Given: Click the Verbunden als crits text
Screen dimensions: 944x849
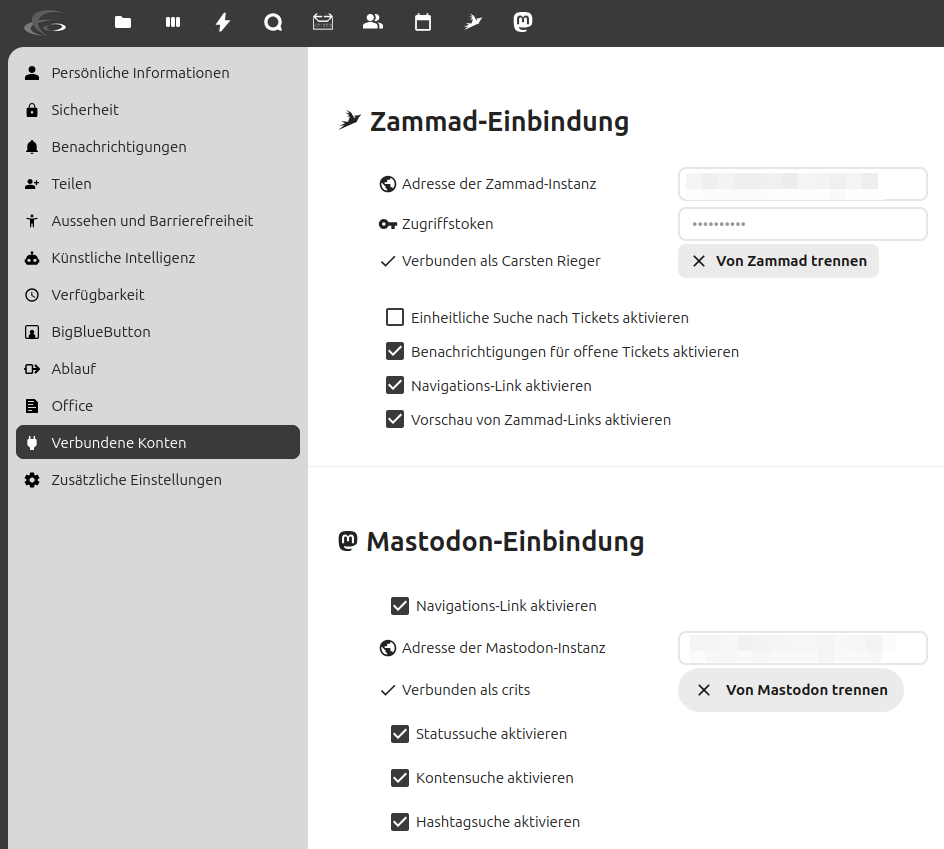Looking at the screenshot, I should (x=466, y=690).
